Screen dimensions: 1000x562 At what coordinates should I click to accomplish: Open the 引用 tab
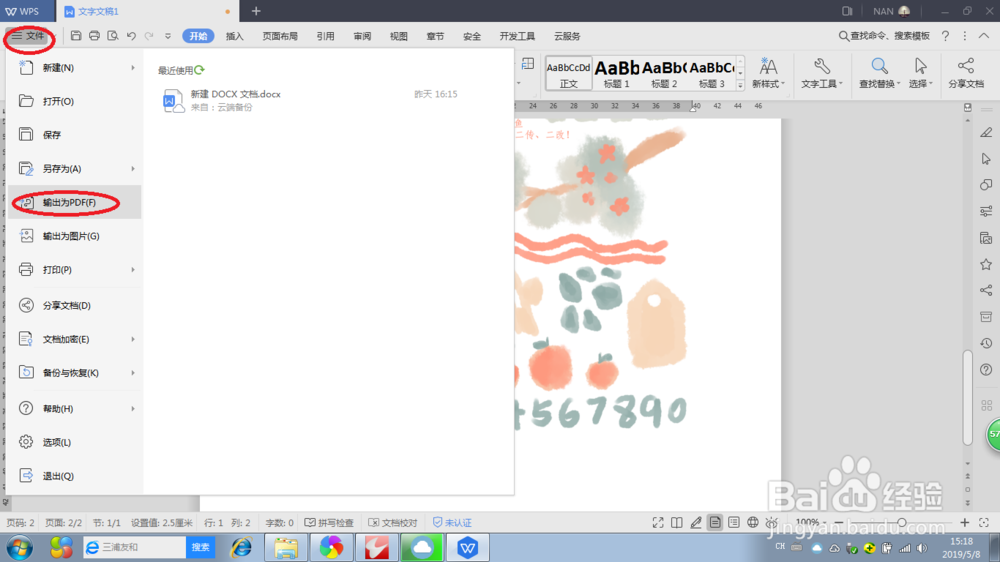pyautogui.click(x=325, y=36)
